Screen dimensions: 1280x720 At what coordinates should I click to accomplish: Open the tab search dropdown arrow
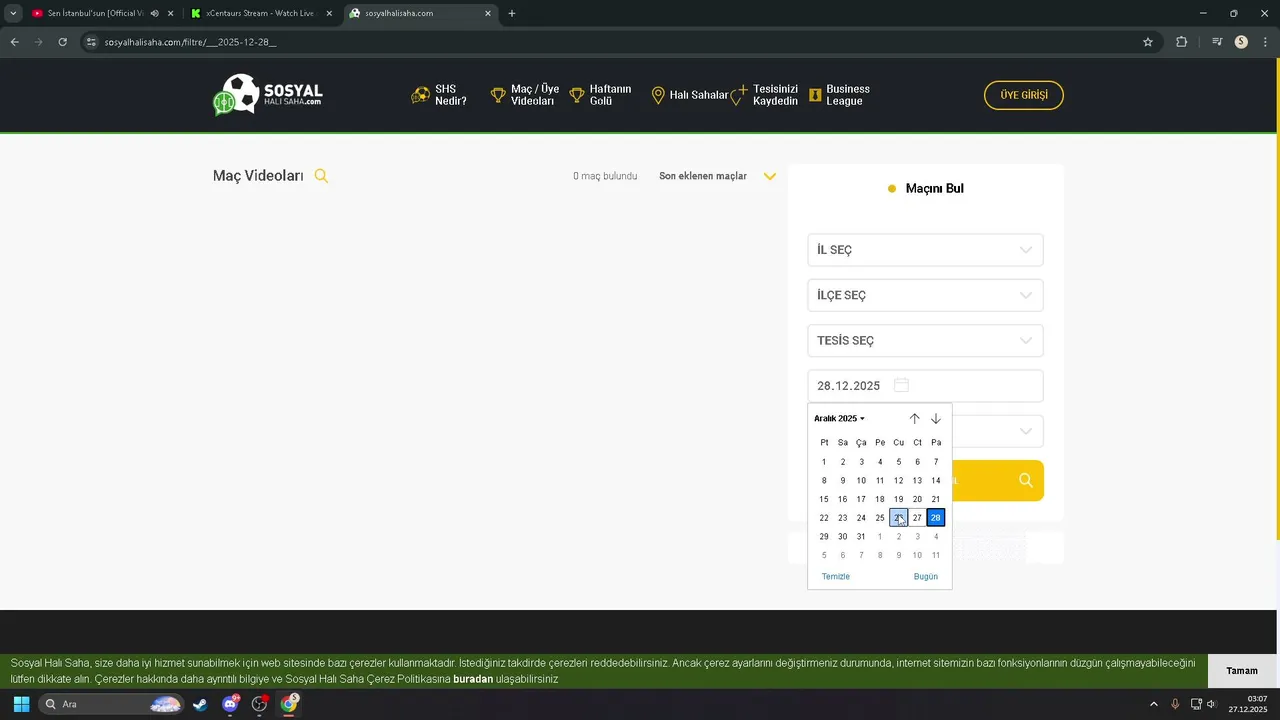click(13, 14)
